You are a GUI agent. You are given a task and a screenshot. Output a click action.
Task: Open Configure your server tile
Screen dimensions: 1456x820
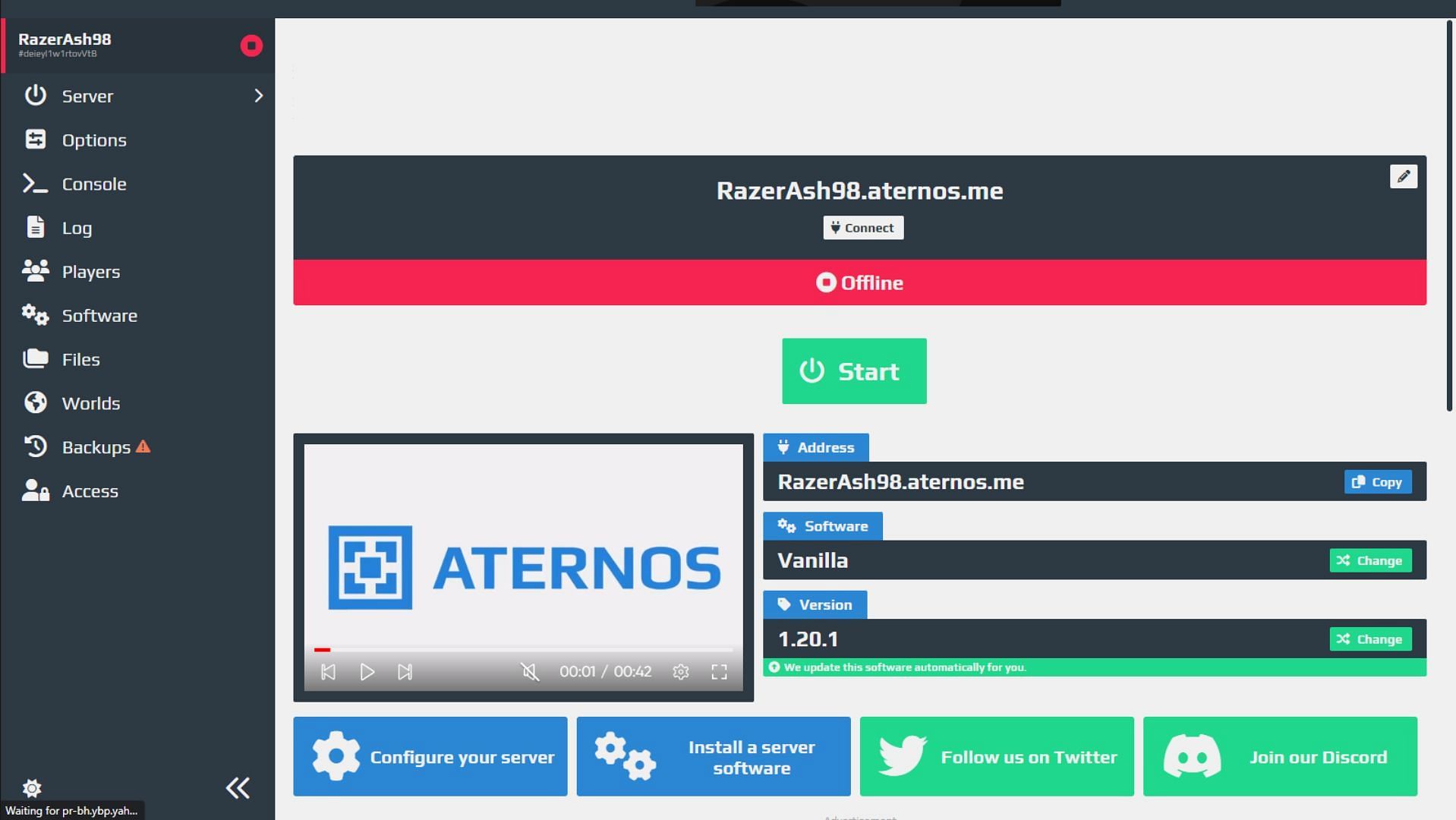tap(430, 756)
